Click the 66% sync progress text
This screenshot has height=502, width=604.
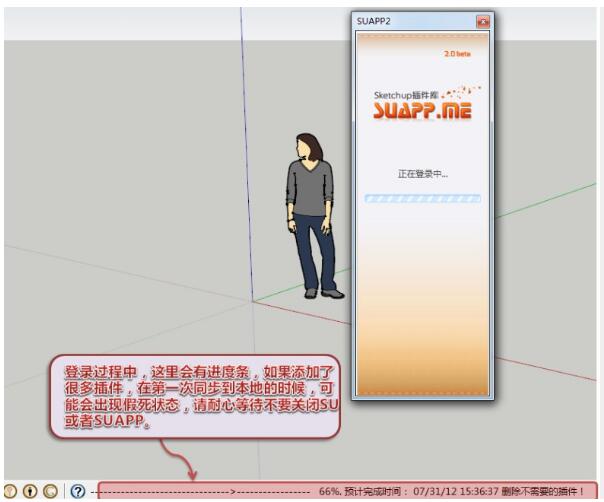click(330, 492)
